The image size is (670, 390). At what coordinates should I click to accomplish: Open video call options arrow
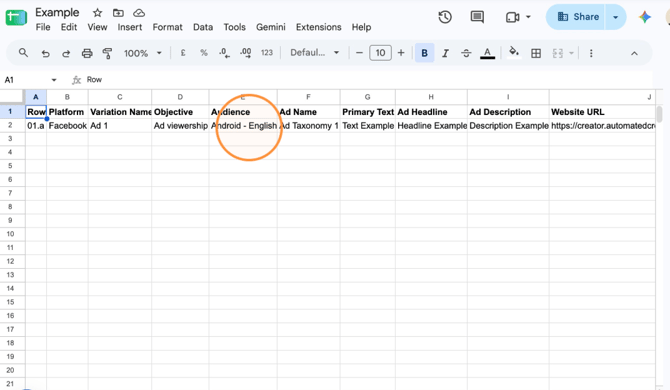tap(528, 17)
